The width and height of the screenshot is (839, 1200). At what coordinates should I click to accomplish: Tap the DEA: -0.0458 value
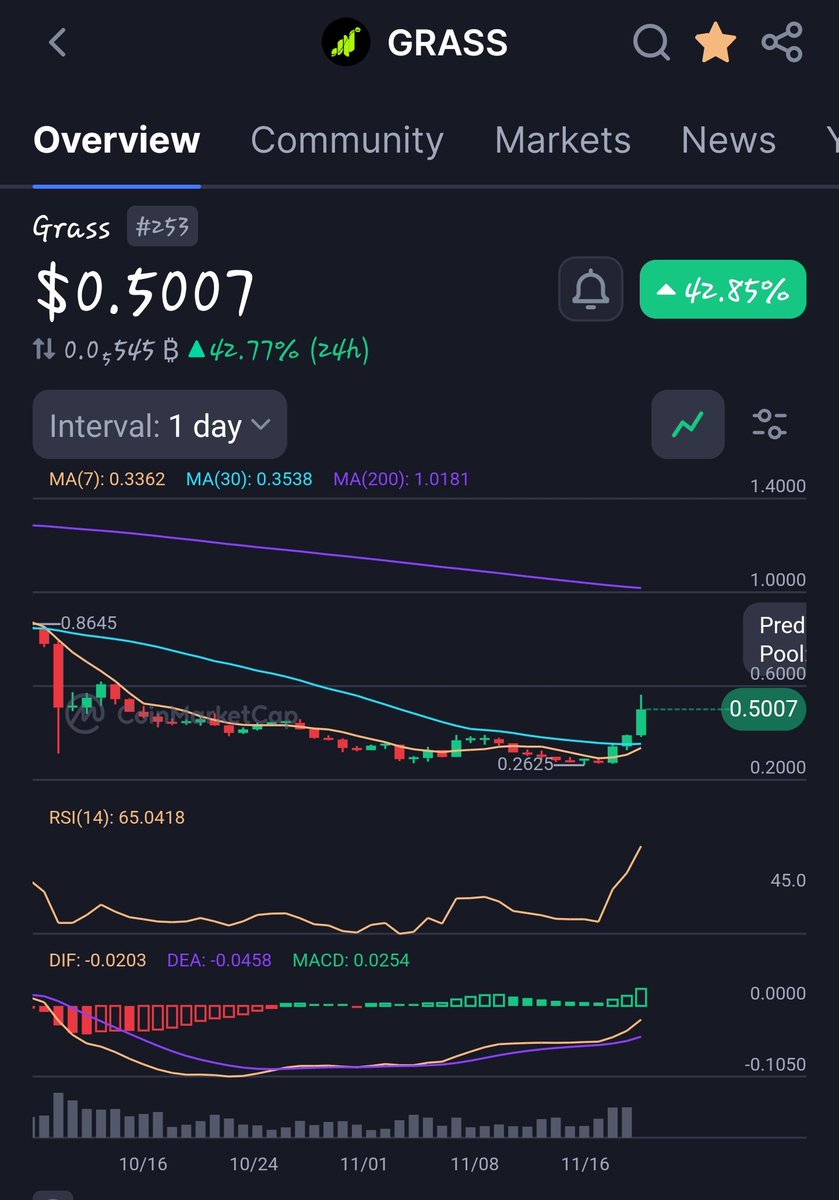219,960
